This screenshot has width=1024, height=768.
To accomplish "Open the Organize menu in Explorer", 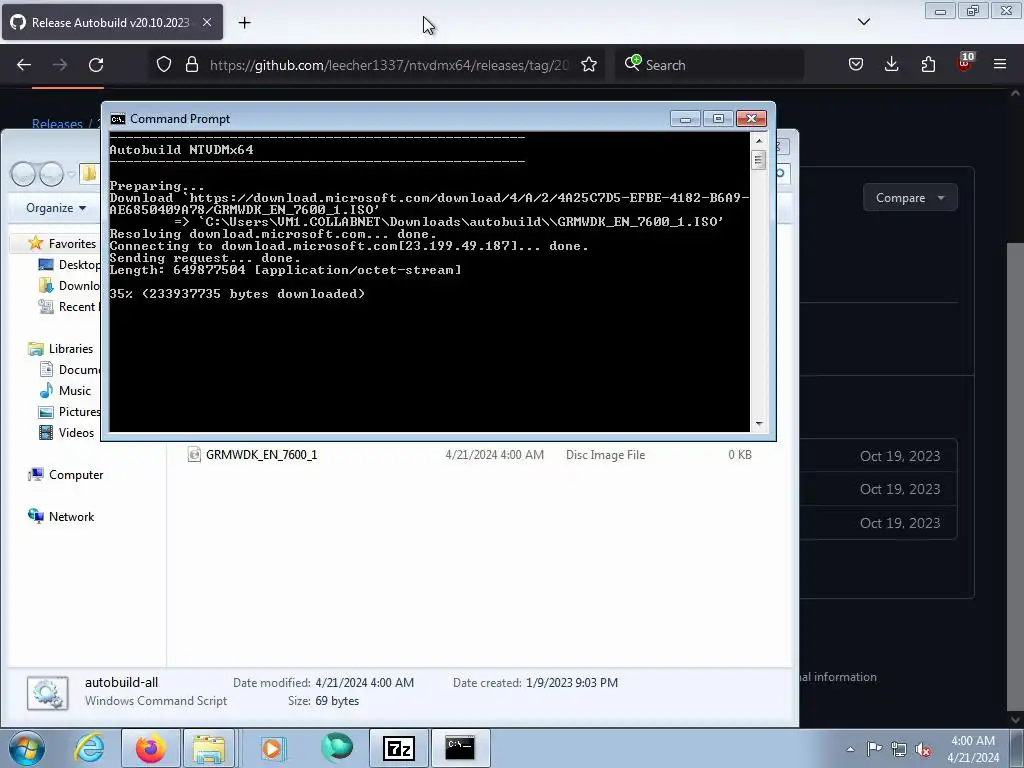I will pyautogui.click(x=56, y=208).
